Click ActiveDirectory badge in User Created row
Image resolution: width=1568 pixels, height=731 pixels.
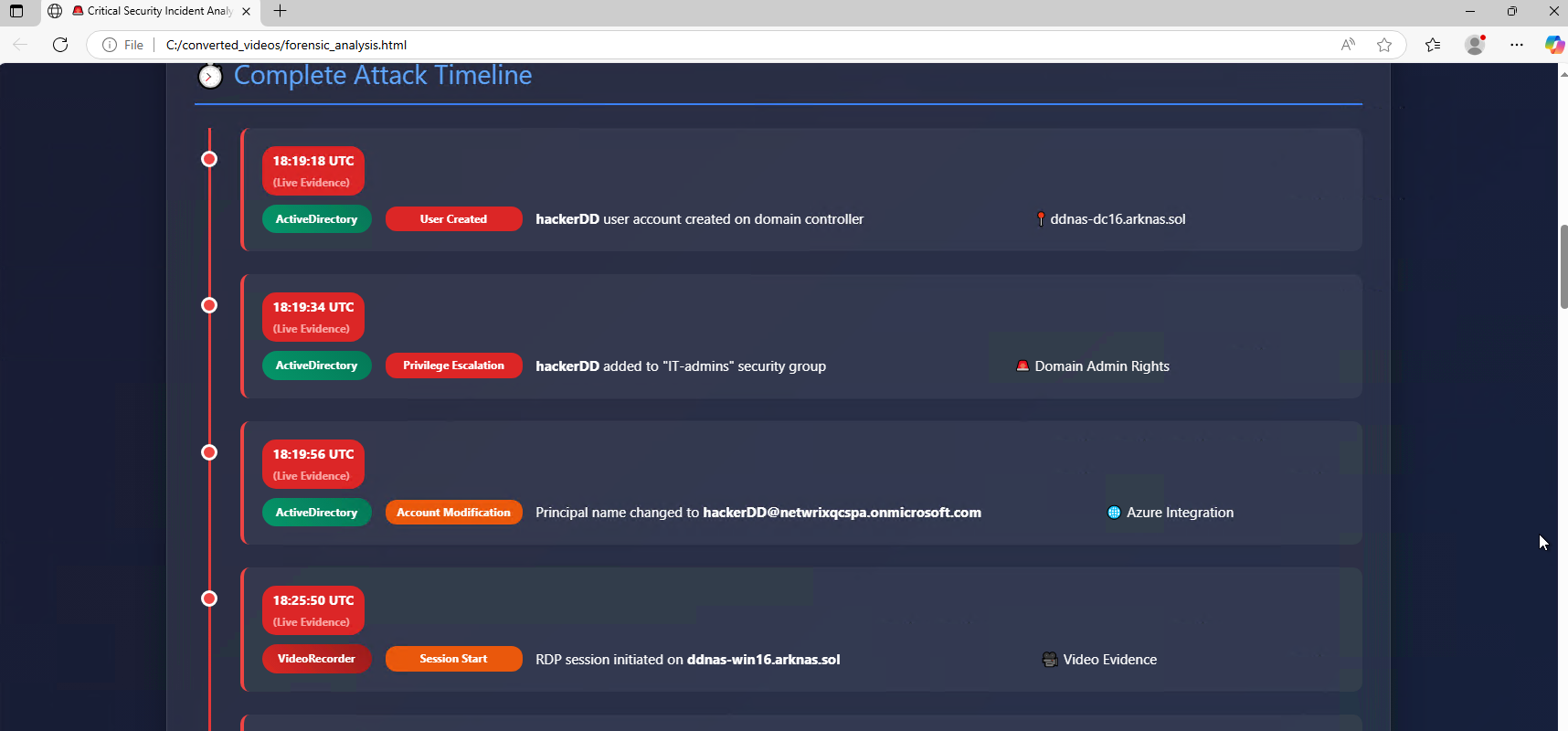tap(317, 219)
